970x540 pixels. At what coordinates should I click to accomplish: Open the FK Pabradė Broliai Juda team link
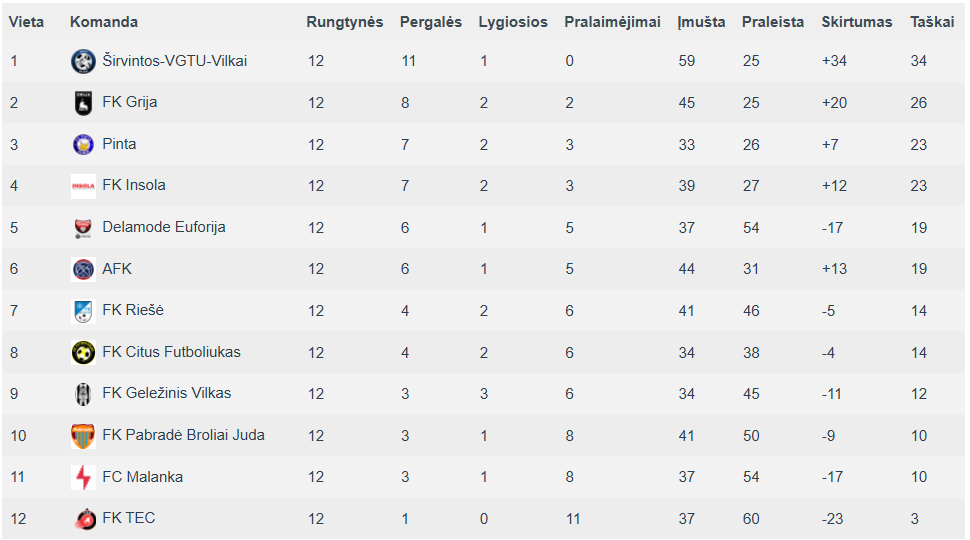[x=183, y=435]
